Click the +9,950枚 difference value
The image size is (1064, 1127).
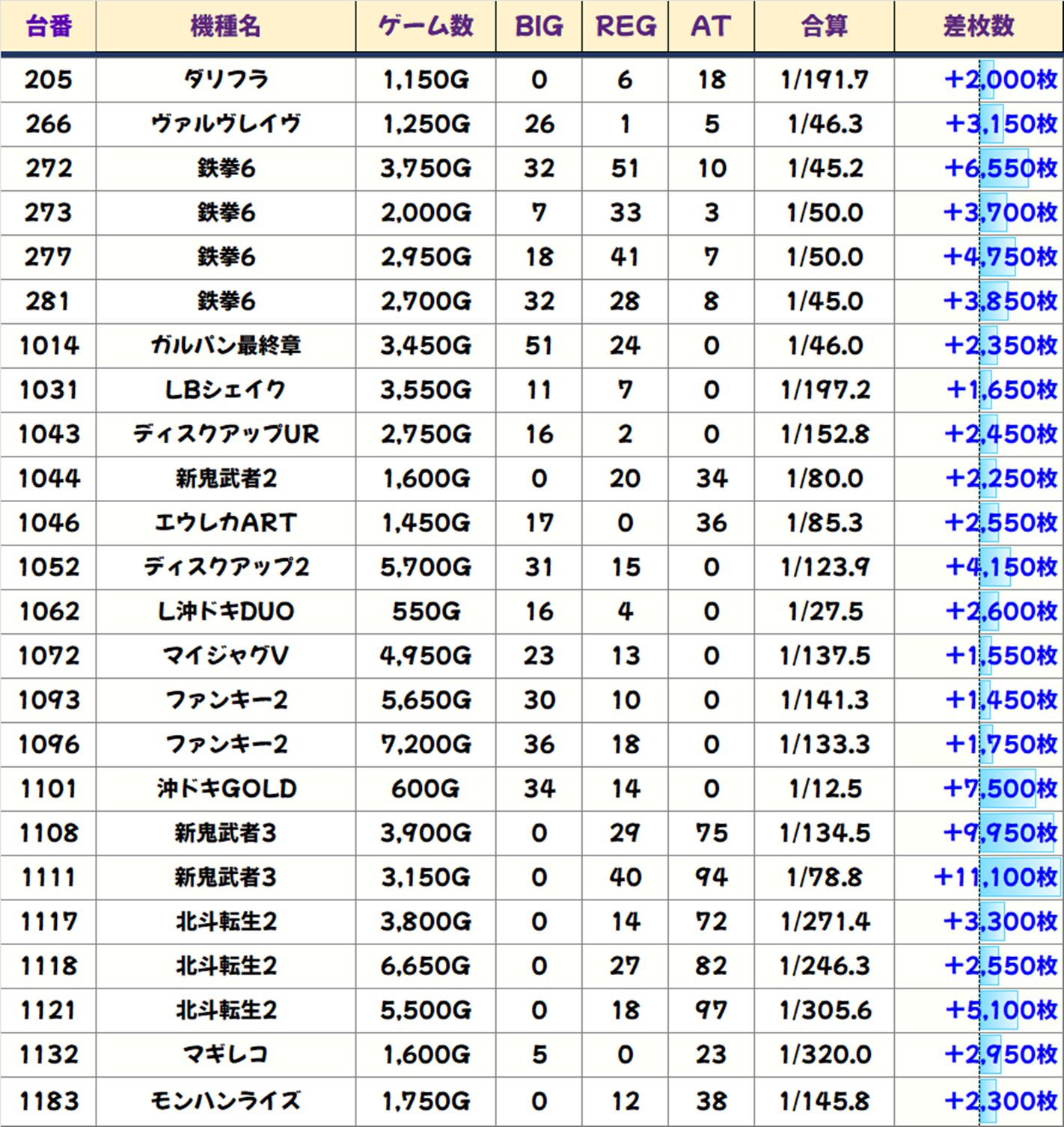coord(1000,833)
